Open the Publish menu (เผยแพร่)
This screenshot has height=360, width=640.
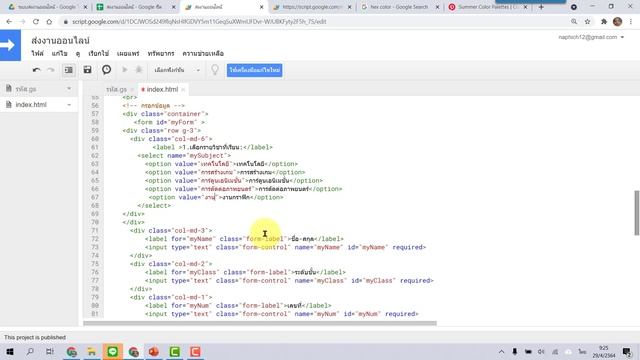(128, 53)
